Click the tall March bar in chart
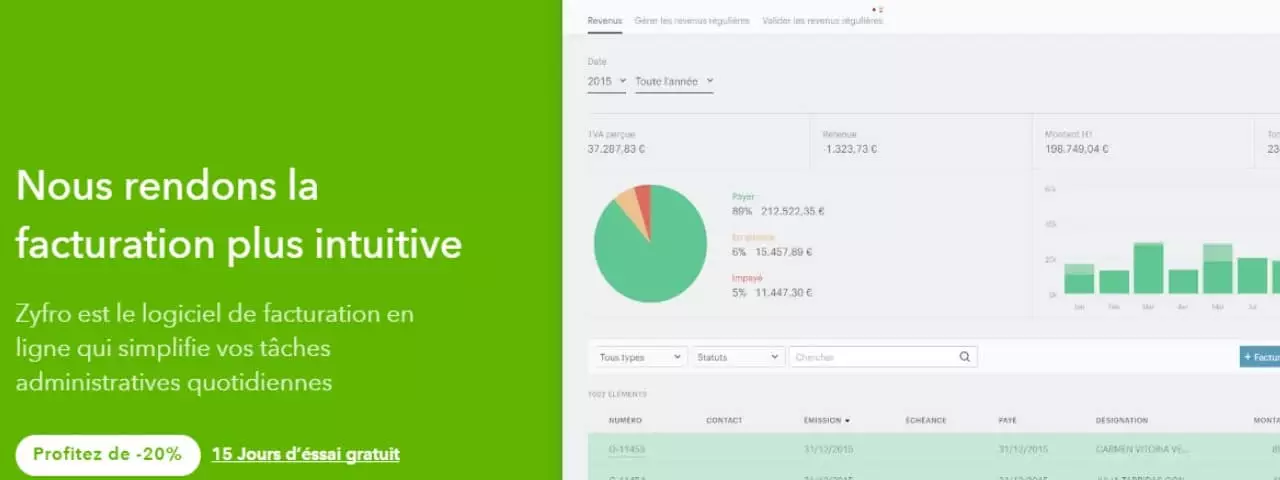The width and height of the screenshot is (1280, 480). 1148,267
